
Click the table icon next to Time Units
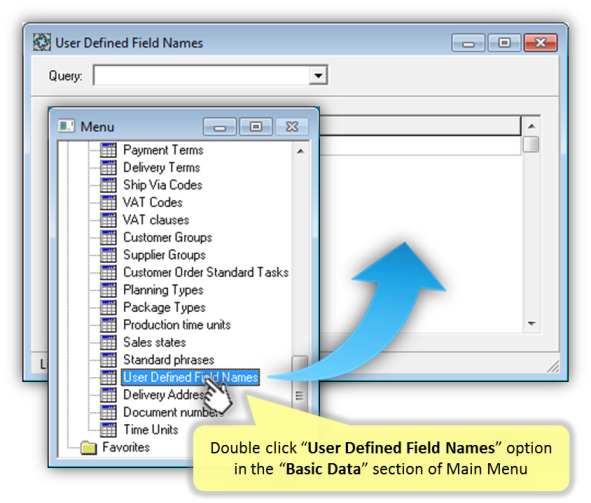point(108,430)
